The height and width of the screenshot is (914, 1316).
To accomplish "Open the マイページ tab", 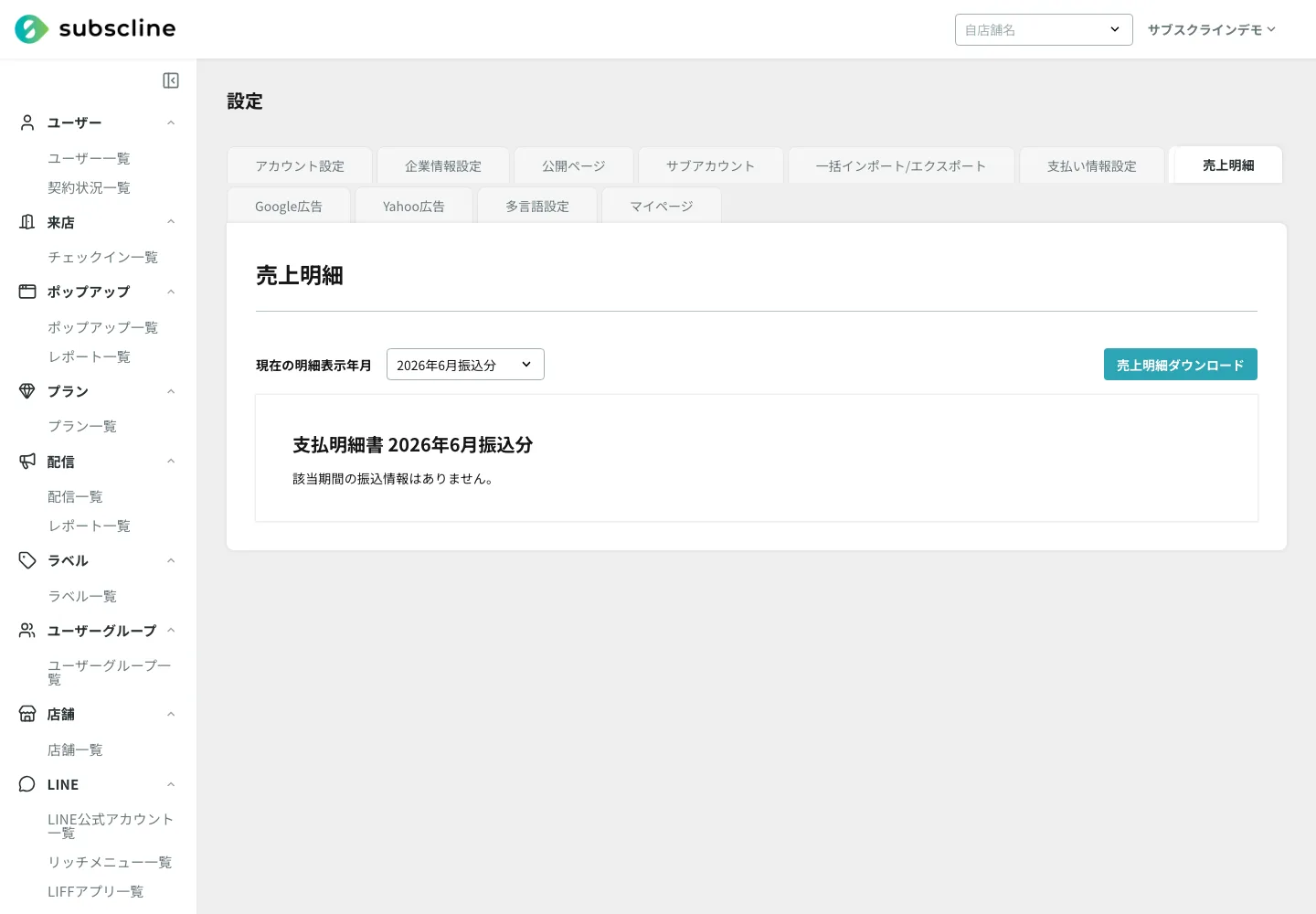I will click(x=662, y=206).
